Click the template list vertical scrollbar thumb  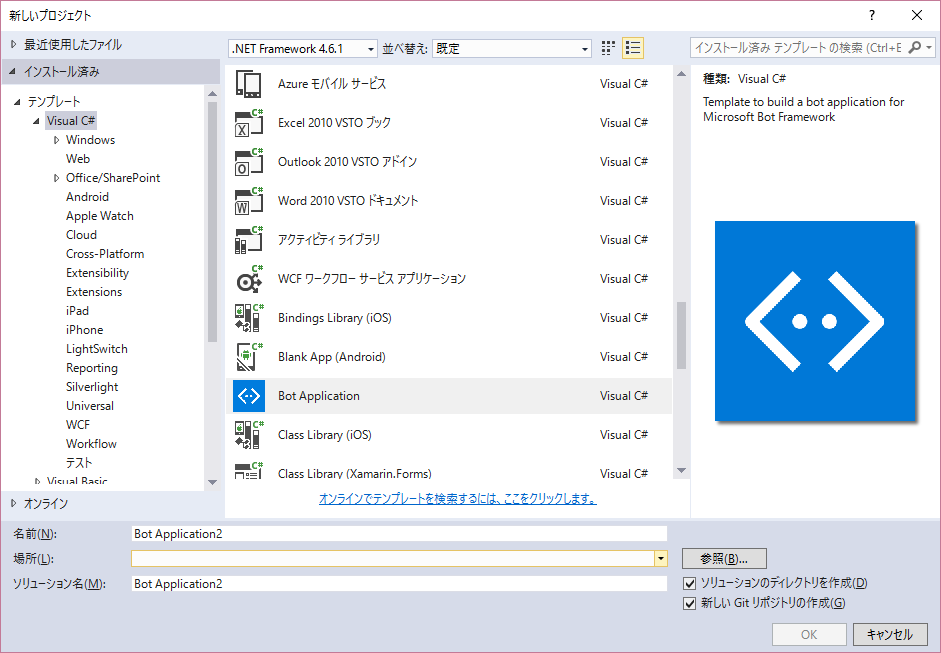(x=681, y=336)
